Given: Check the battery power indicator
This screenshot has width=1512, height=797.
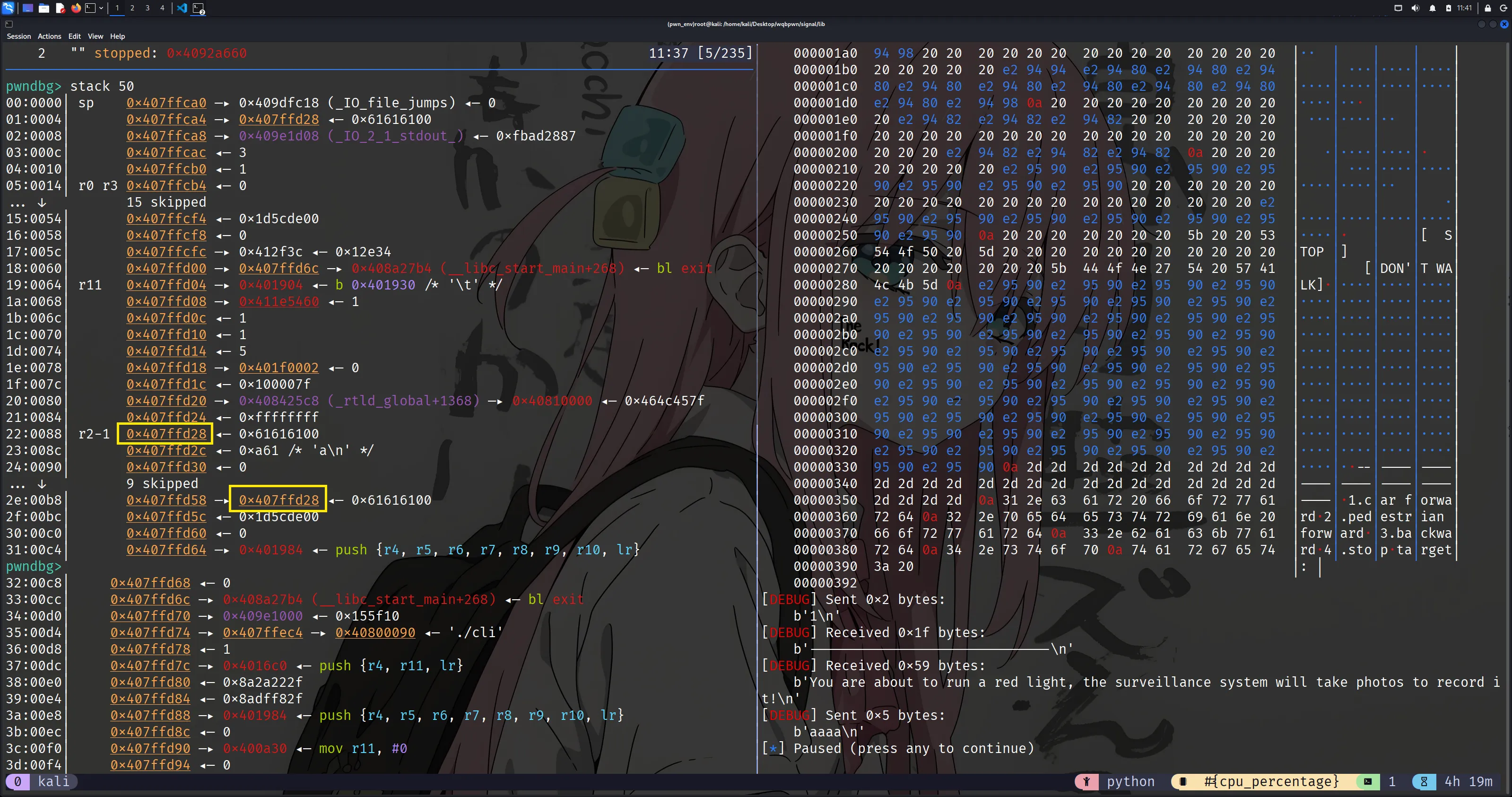Looking at the screenshot, I should tap(1449, 8).
